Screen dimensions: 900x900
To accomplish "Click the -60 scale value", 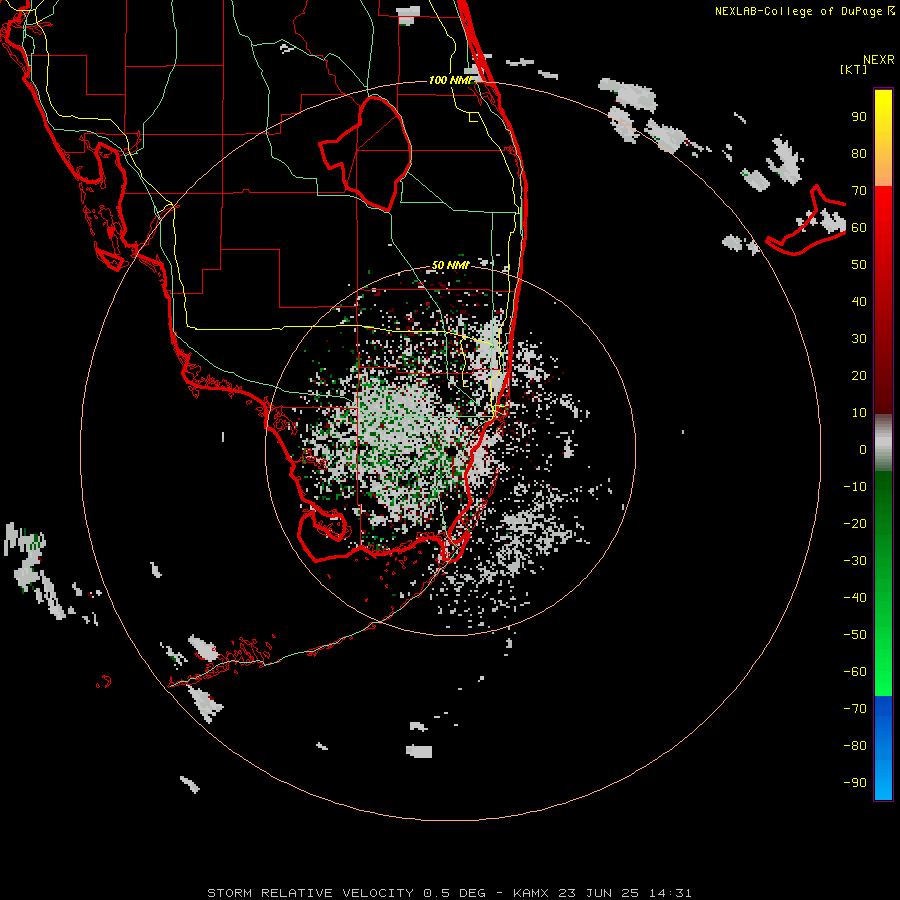I will (x=855, y=672).
